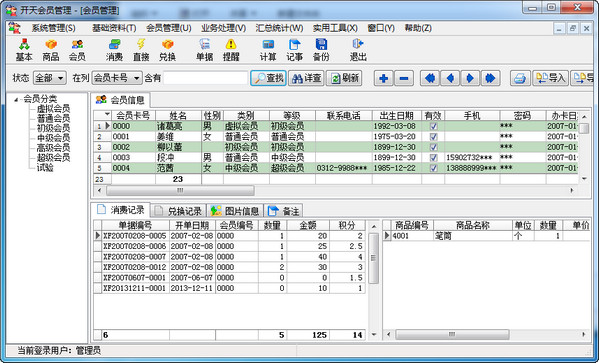Select 中级会员 in the category tree

click(x=53, y=138)
